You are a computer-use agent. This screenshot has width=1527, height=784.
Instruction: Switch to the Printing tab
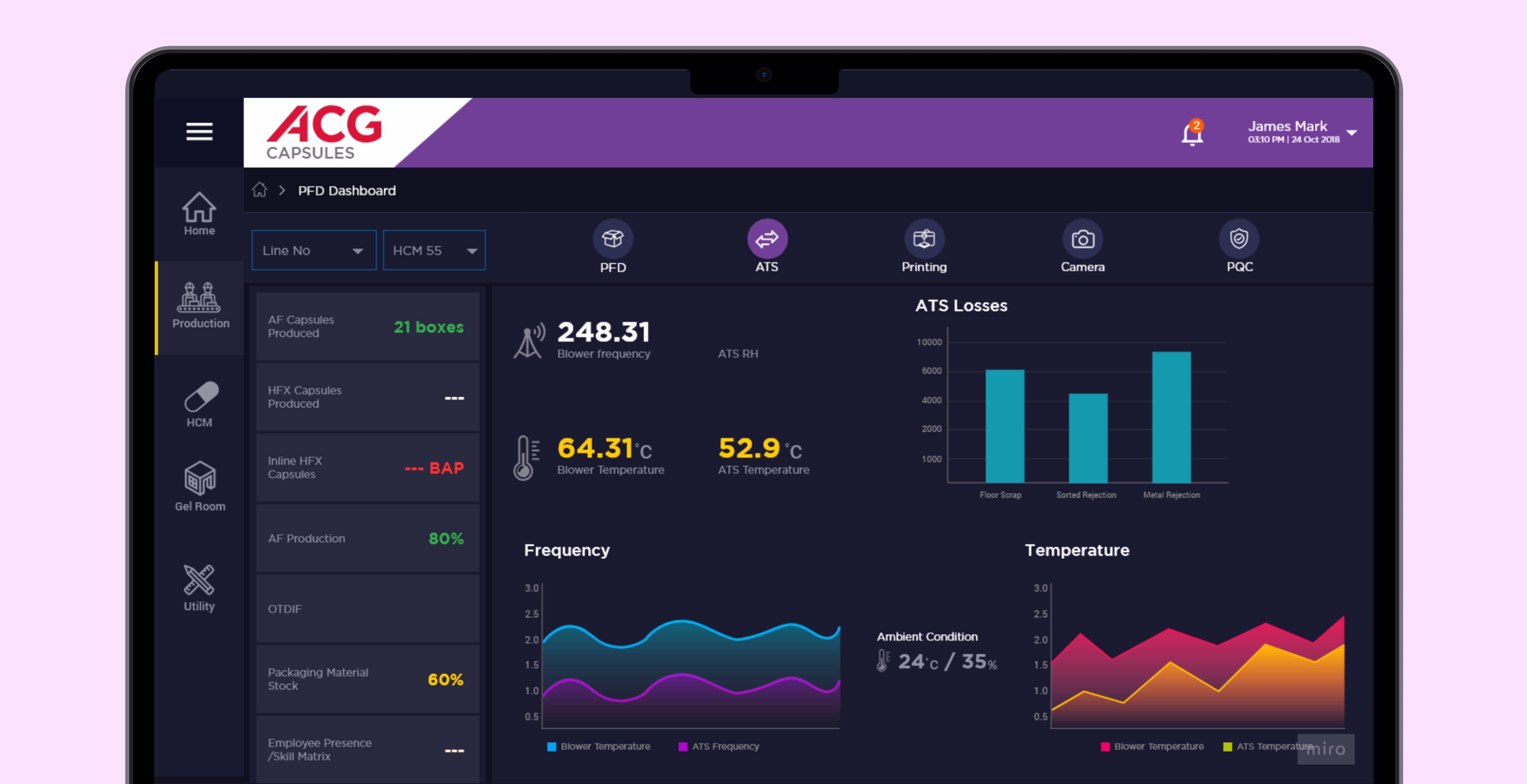click(924, 239)
